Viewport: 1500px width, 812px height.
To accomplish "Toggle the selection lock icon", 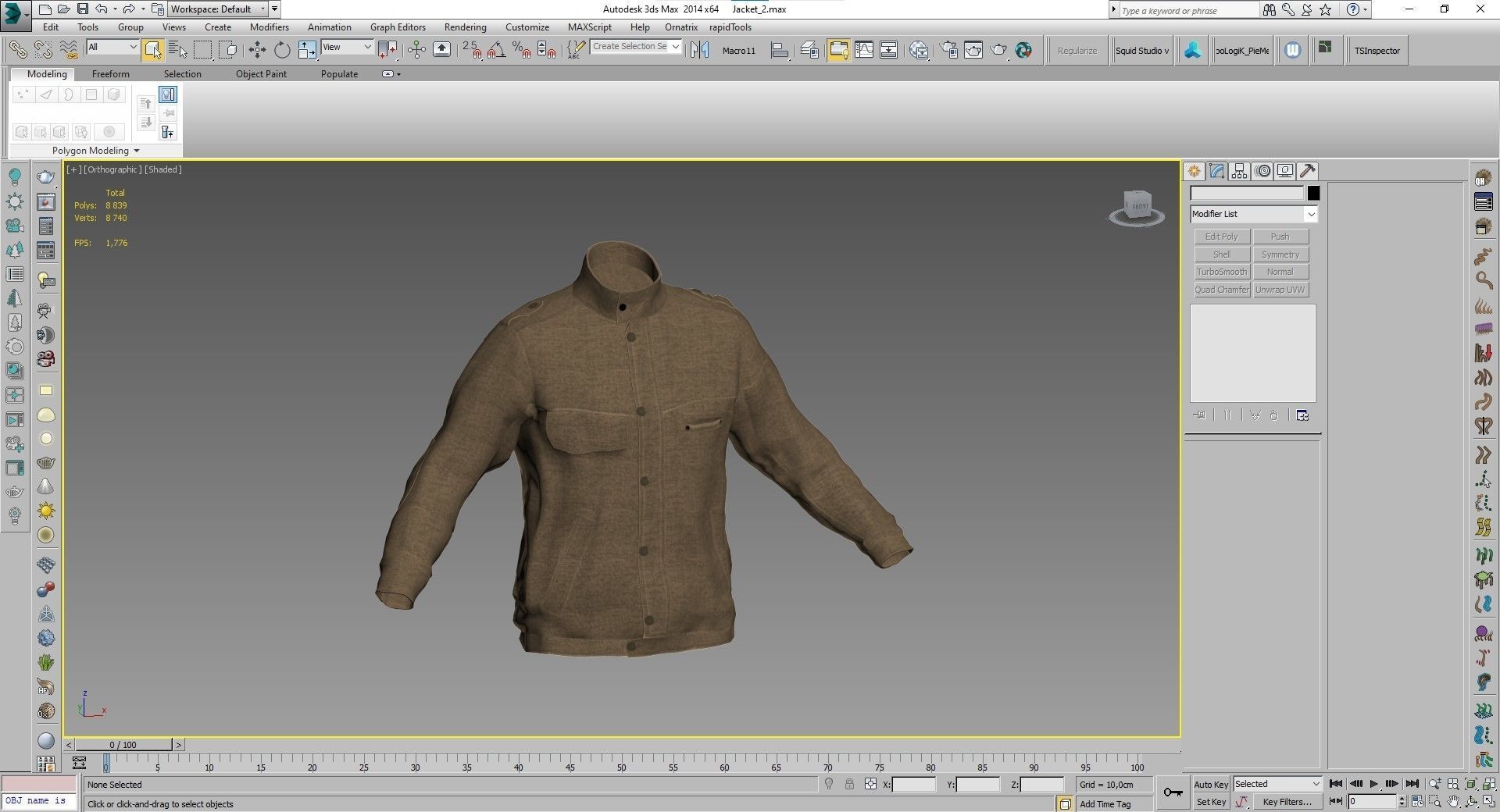I will (x=849, y=784).
